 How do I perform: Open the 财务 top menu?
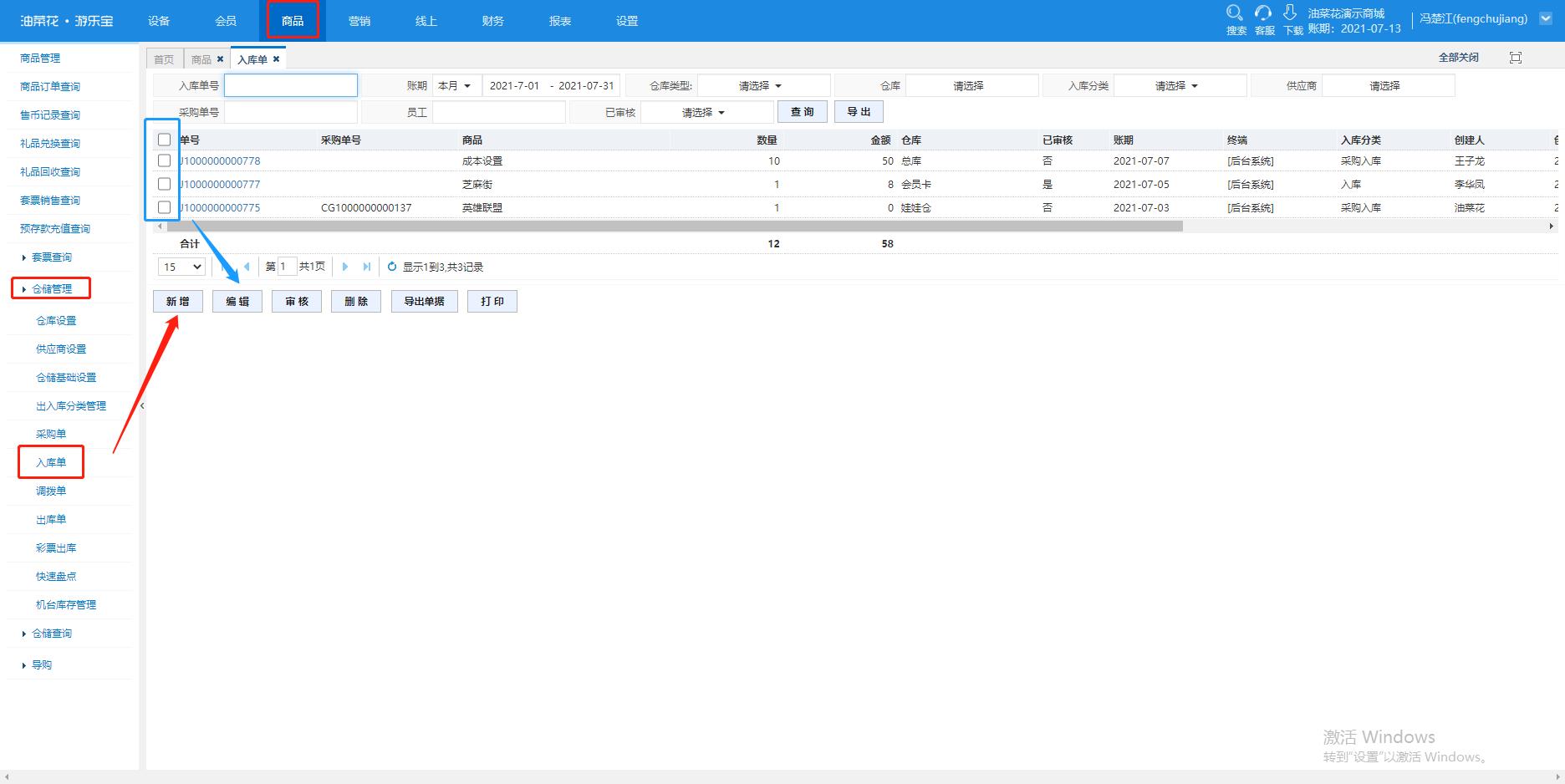pos(493,21)
